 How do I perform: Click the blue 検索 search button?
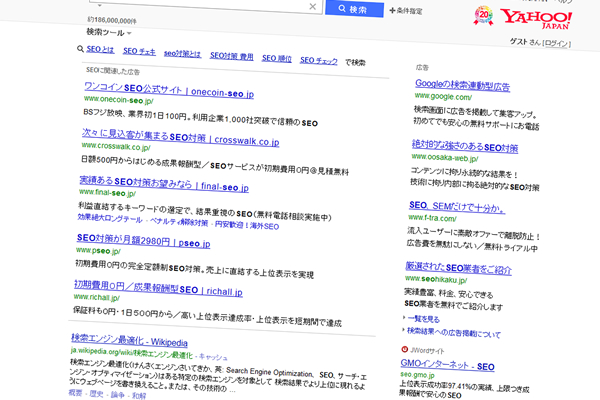pyautogui.click(x=354, y=9)
